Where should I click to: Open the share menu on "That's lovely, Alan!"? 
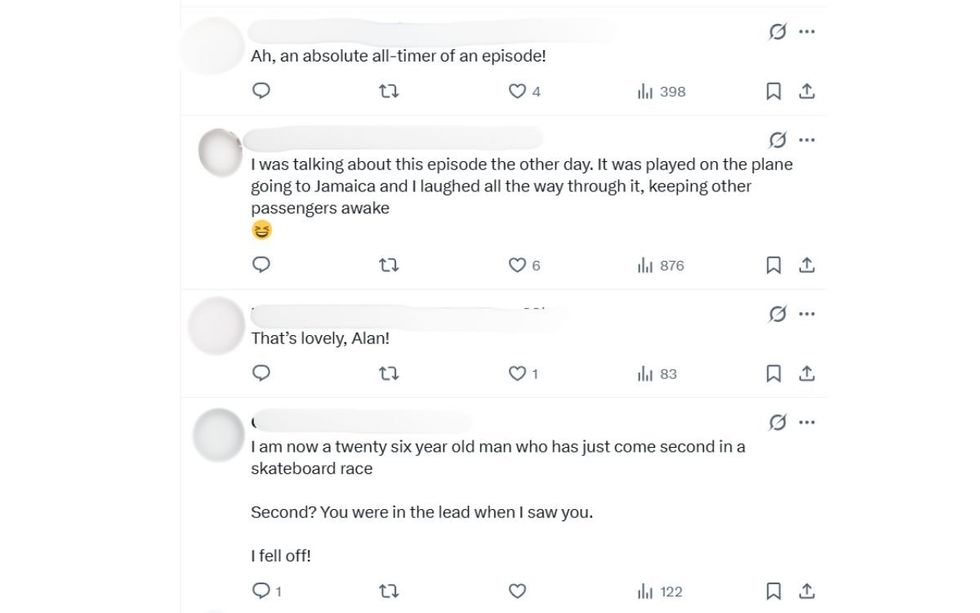(807, 373)
